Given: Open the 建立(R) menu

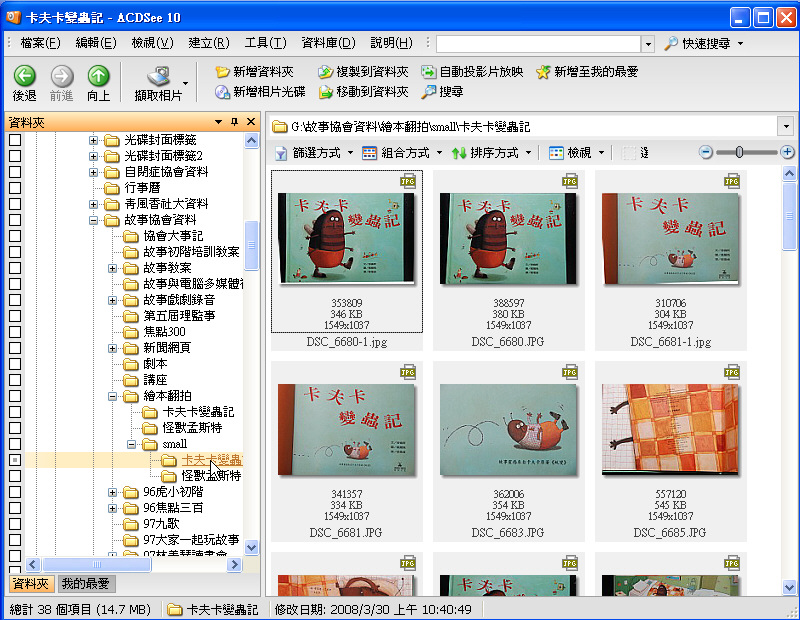Looking at the screenshot, I should click(x=209, y=43).
